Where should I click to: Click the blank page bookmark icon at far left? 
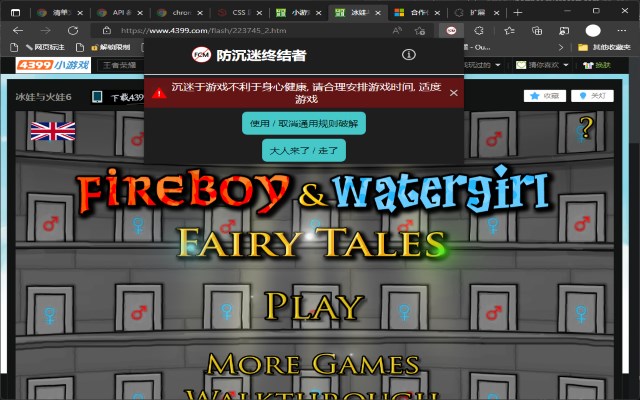(x=14, y=47)
